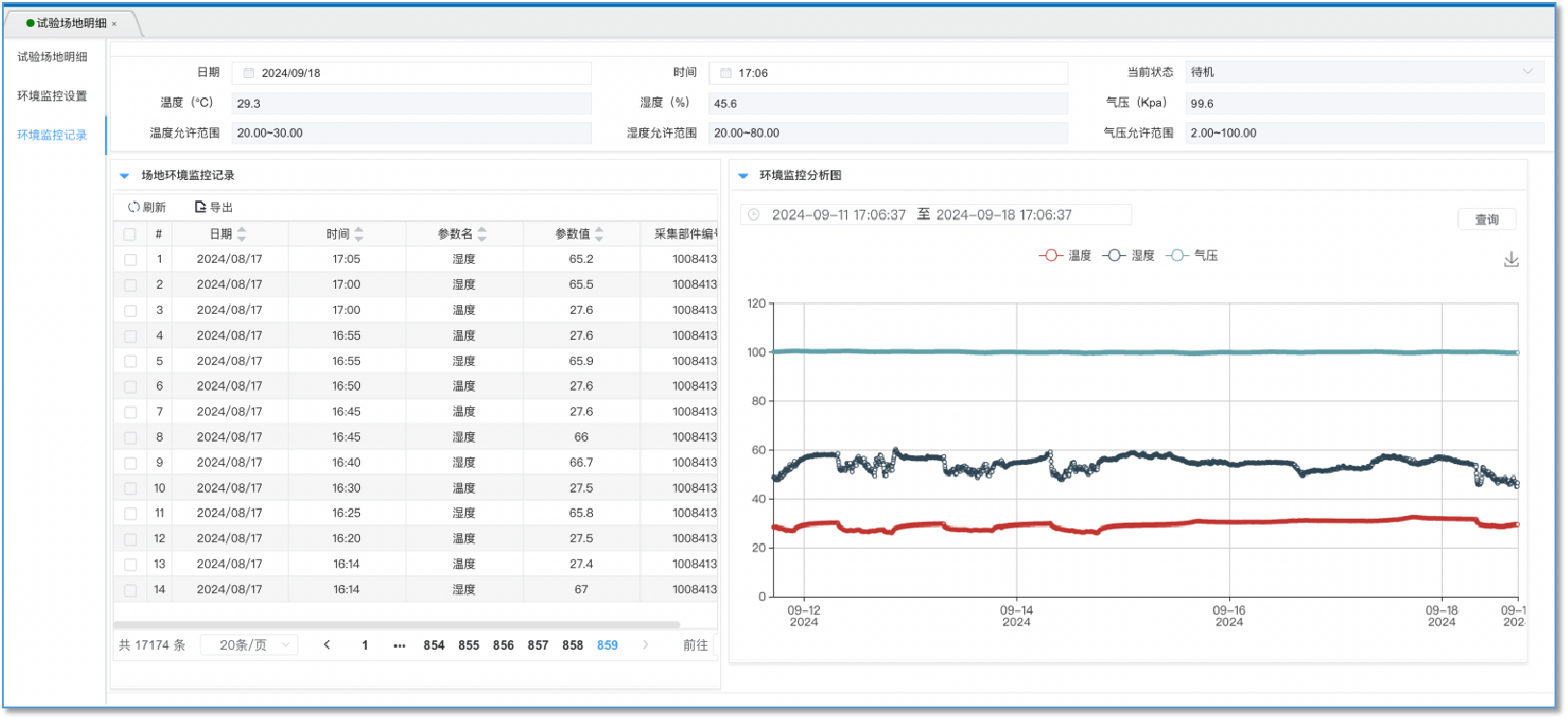Sort the table by date column
Image resolution: width=1568 pixels, height=719 pixels.
[x=242, y=234]
